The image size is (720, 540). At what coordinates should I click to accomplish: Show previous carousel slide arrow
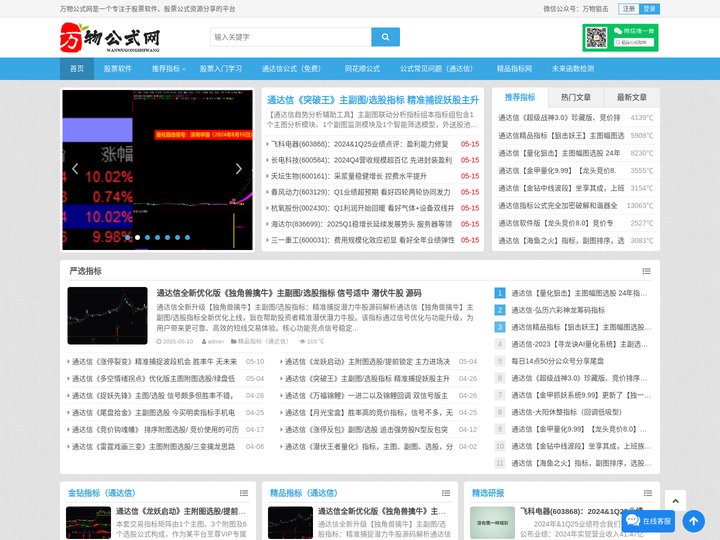(75, 169)
